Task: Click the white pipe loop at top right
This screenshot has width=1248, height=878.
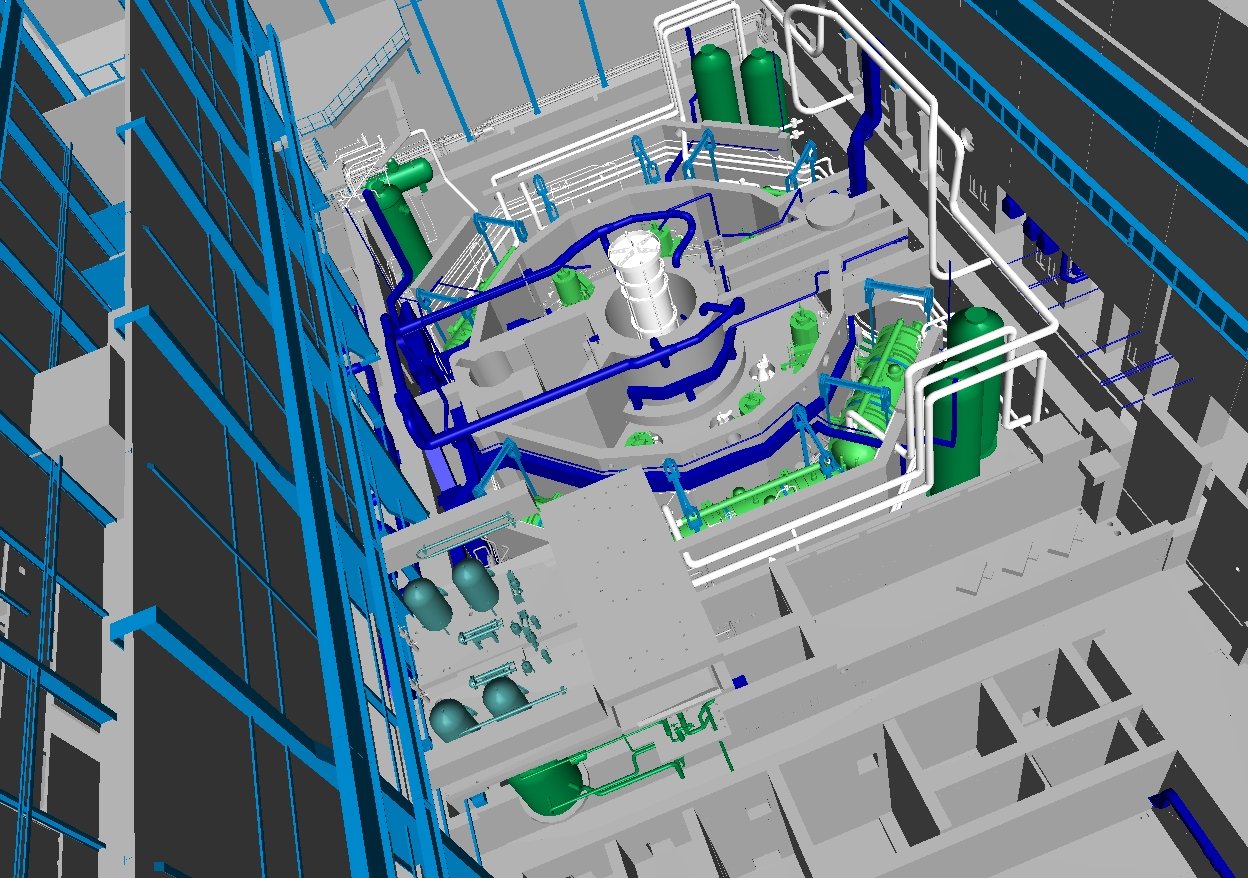Action: tap(812, 40)
